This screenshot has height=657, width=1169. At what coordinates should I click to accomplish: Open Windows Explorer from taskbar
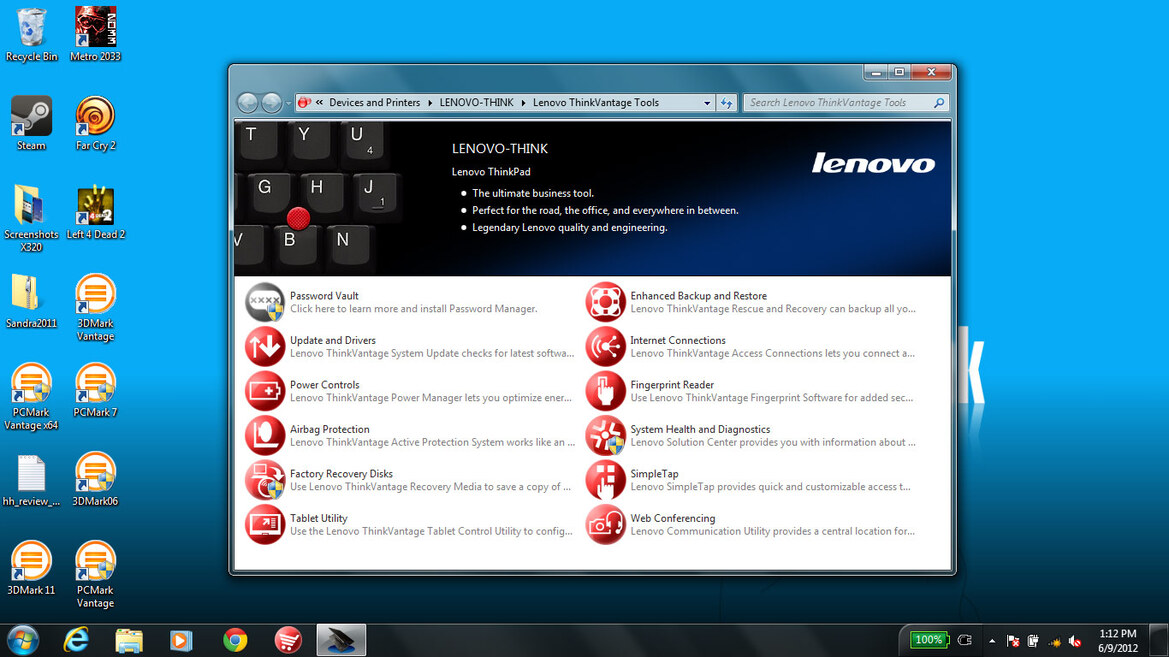pyautogui.click(x=129, y=641)
